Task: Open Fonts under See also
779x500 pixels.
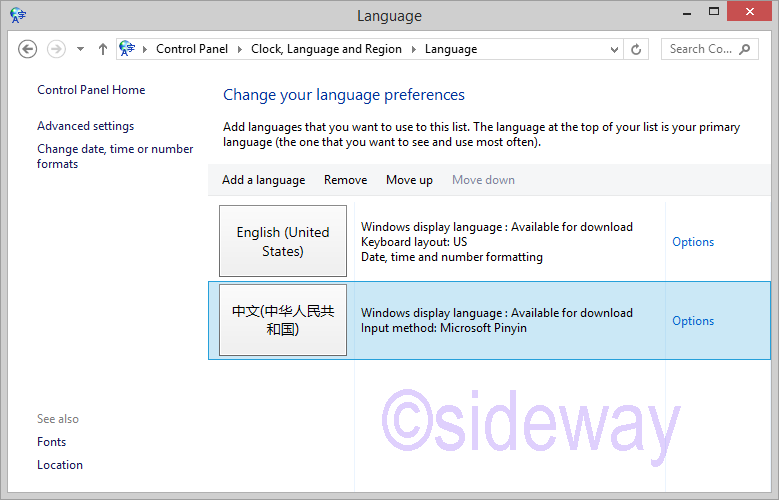Action: point(52,442)
